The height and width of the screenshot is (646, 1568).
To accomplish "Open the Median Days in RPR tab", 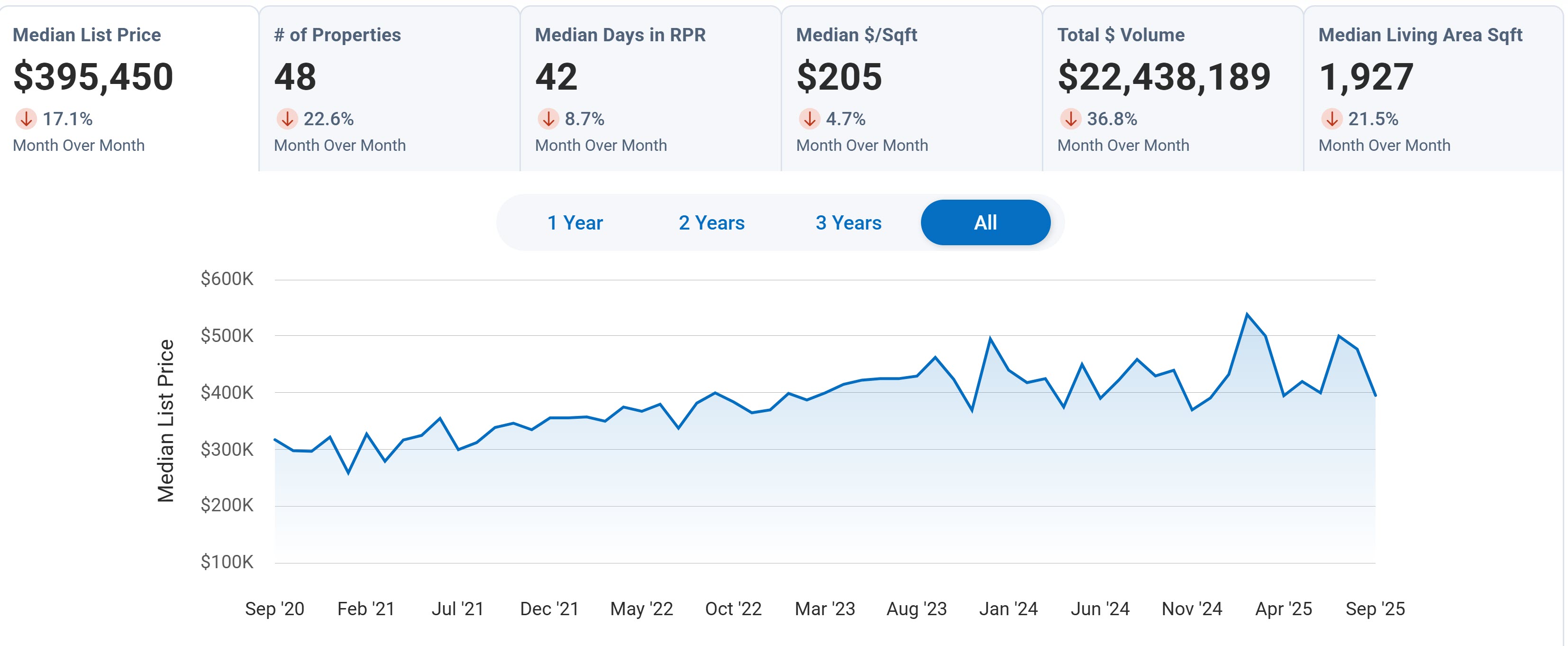I will pyautogui.click(x=620, y=35).
